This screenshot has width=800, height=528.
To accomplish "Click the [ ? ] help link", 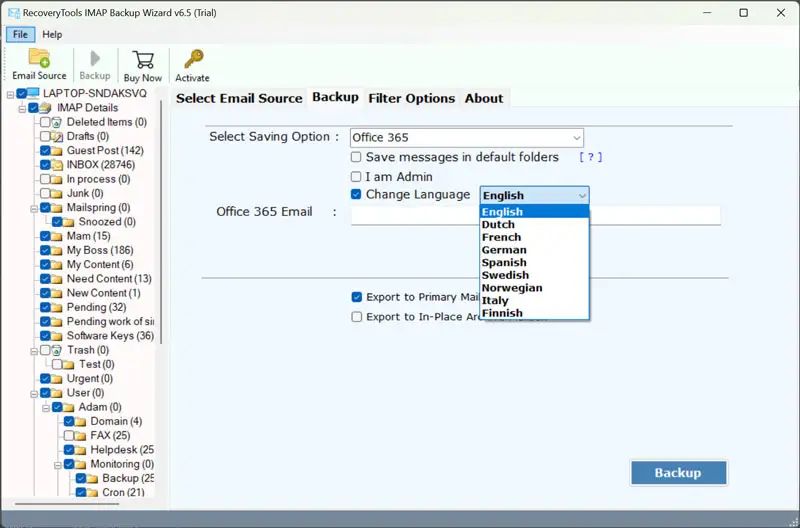I will point(590,157).
